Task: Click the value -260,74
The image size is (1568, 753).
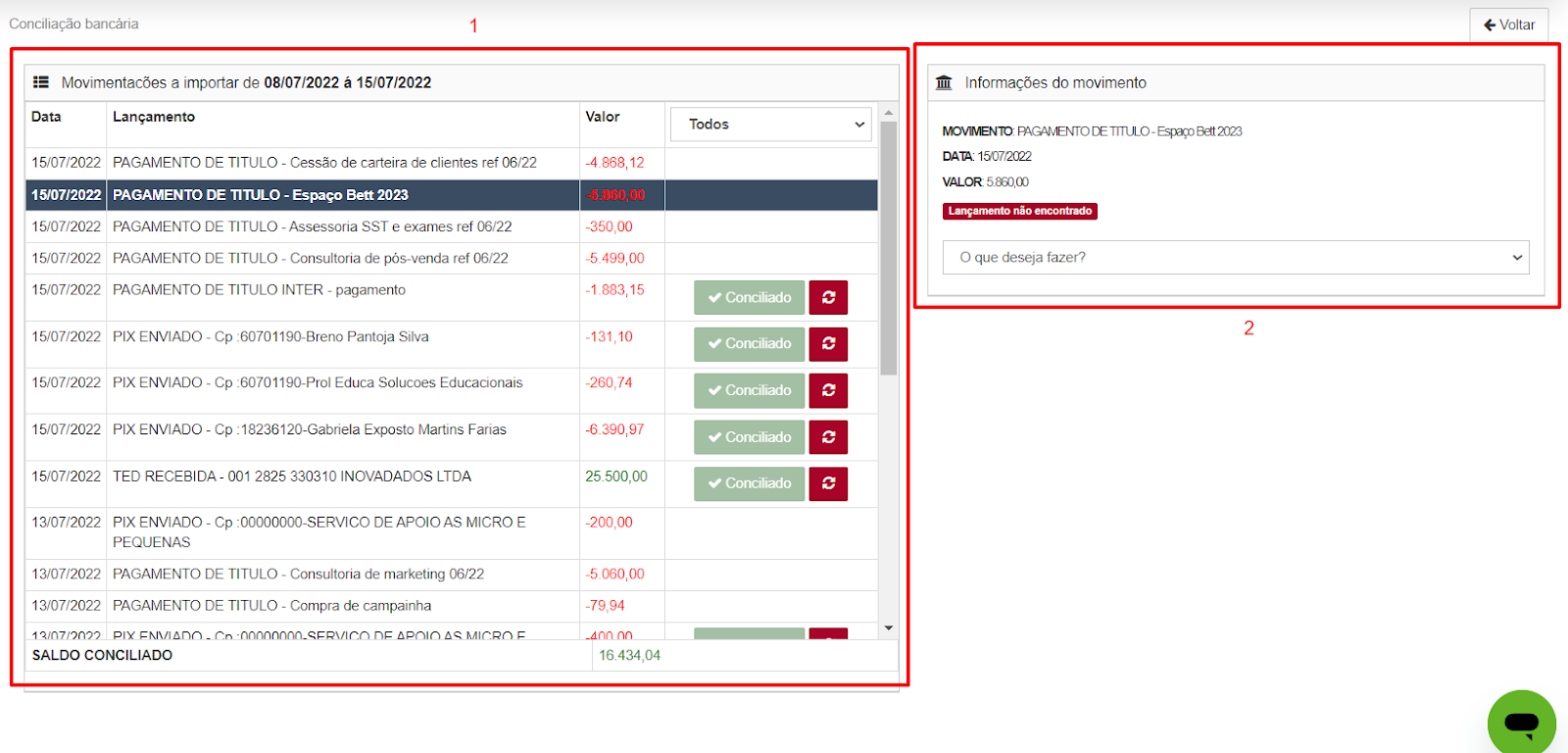Action: (x=609, y=382)
